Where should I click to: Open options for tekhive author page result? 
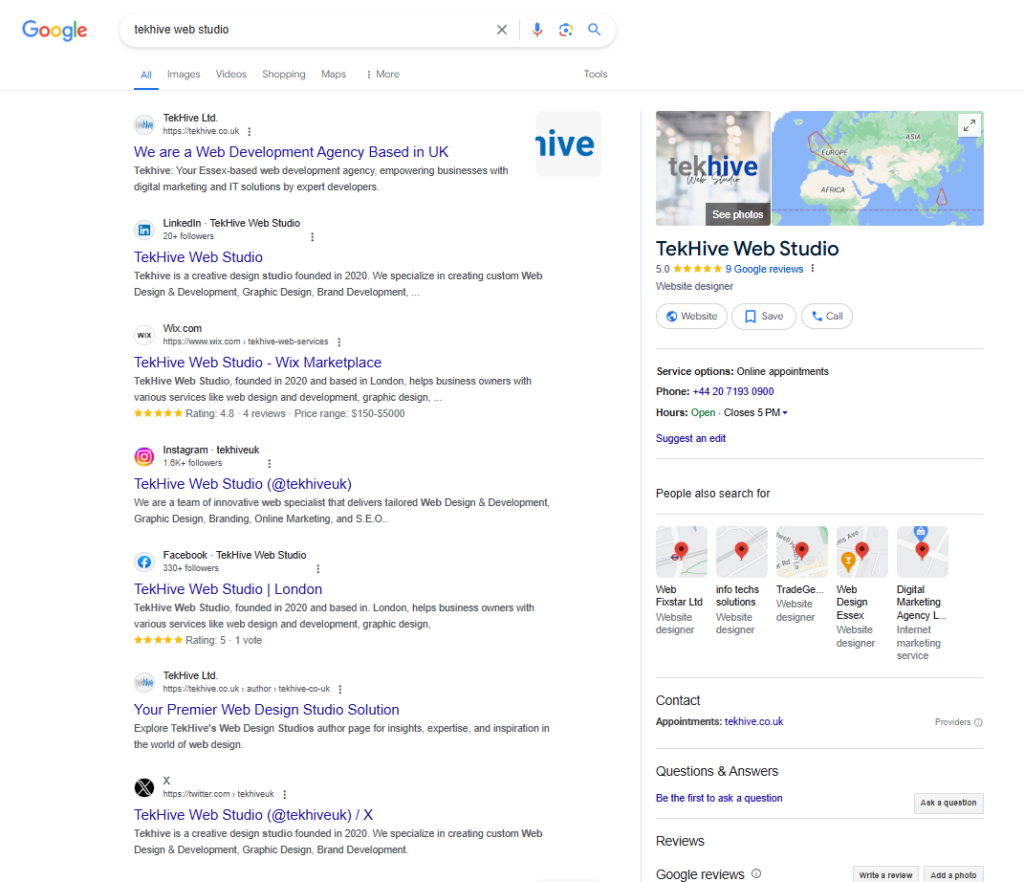click(340, 689)
